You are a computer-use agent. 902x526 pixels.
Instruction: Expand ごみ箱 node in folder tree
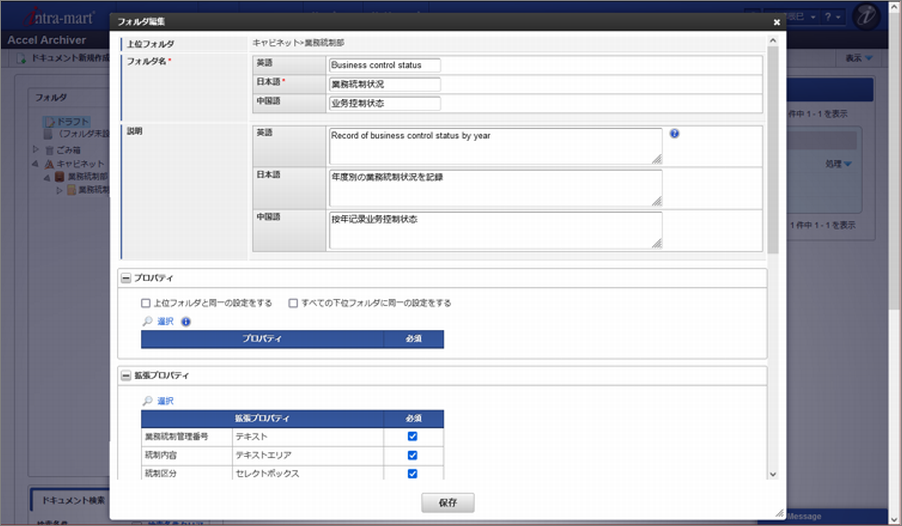tap(36, 150)
